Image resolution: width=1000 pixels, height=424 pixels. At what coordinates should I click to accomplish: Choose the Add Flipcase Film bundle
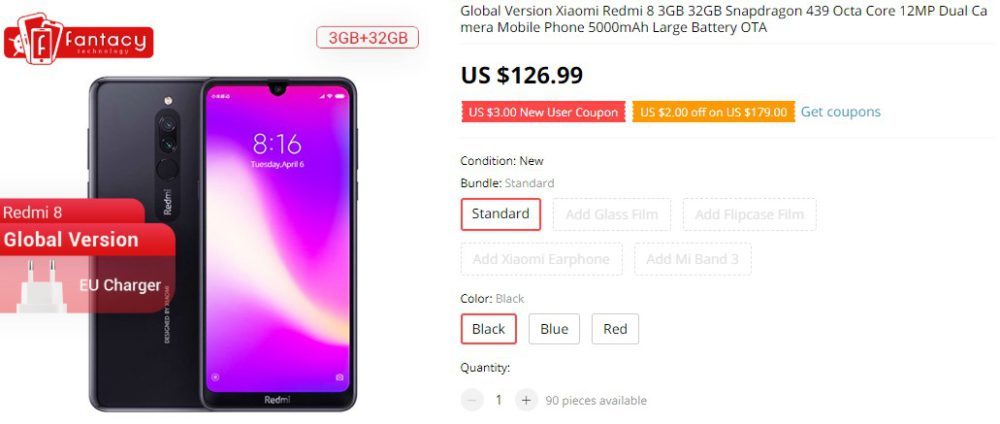pos(749,214)
